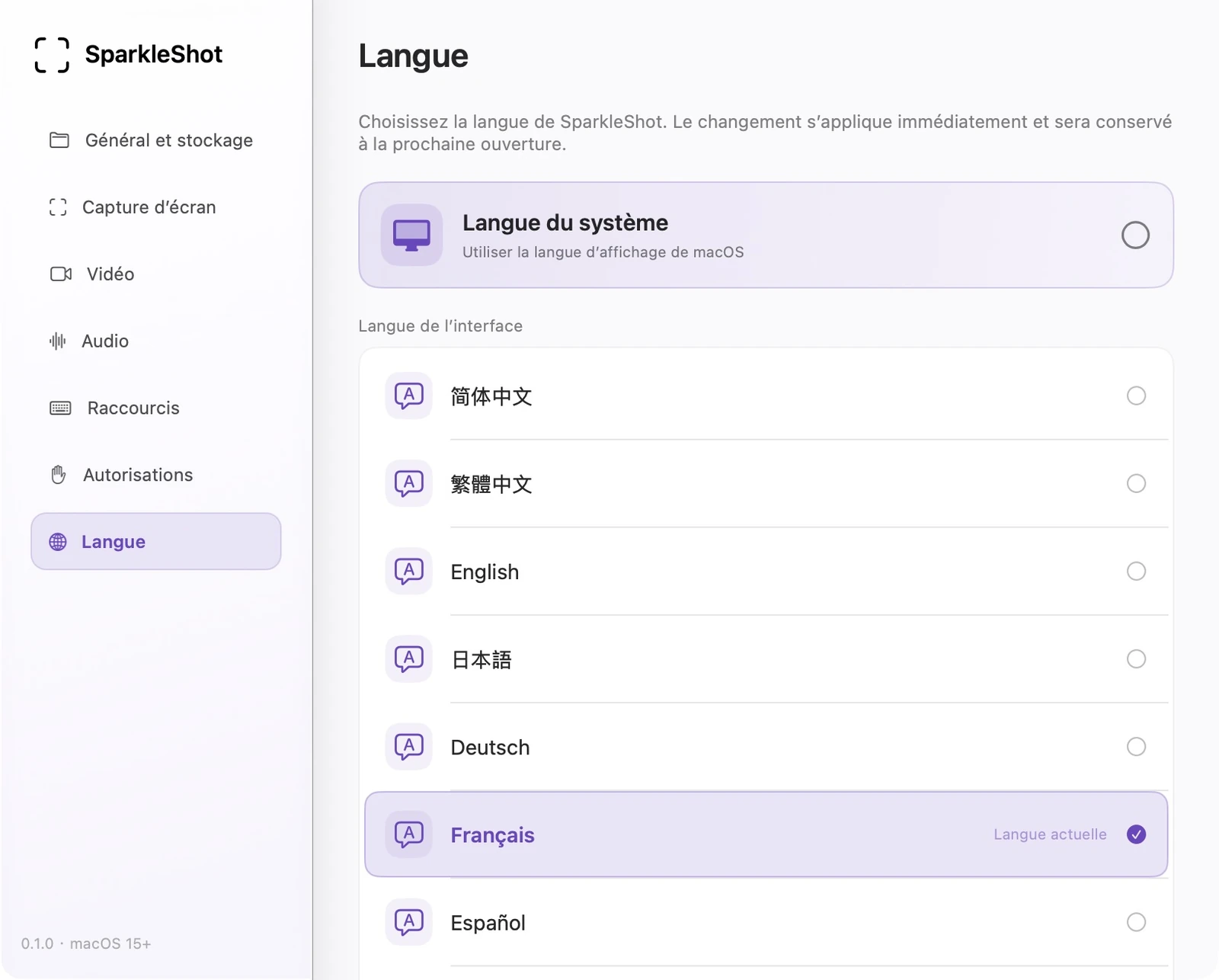Select the 日本語 radio button
This screenshot has width=1219, height=980.
[1136, 658]
